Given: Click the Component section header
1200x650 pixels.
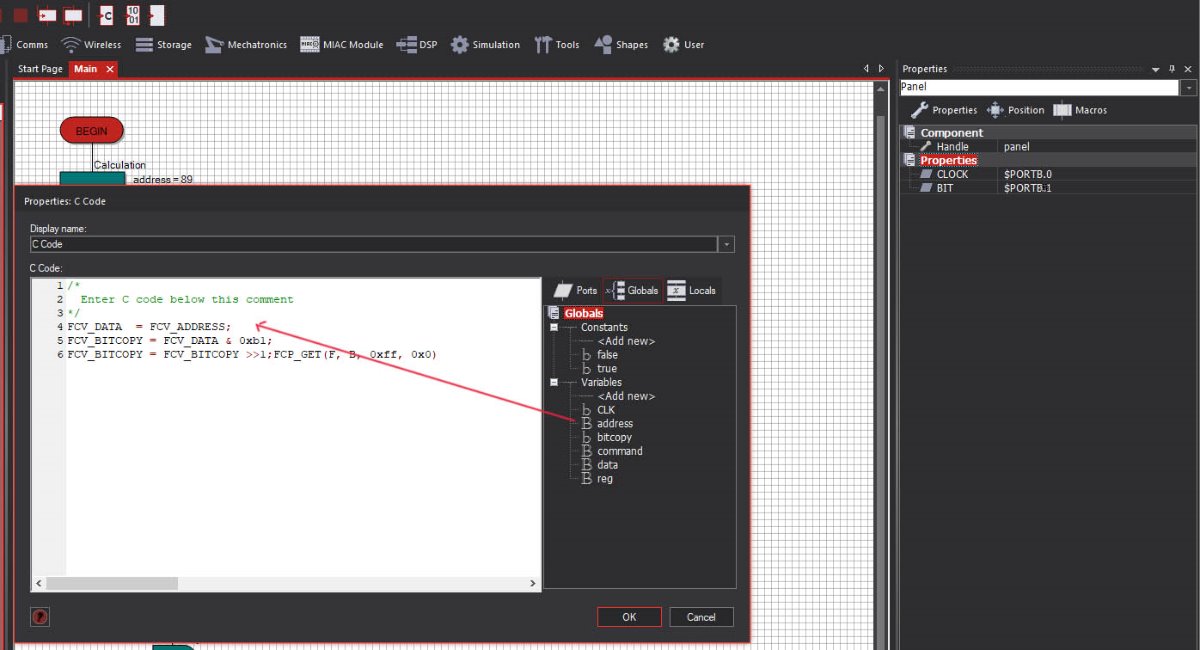Looking at the screenshot, I should 951,133.
